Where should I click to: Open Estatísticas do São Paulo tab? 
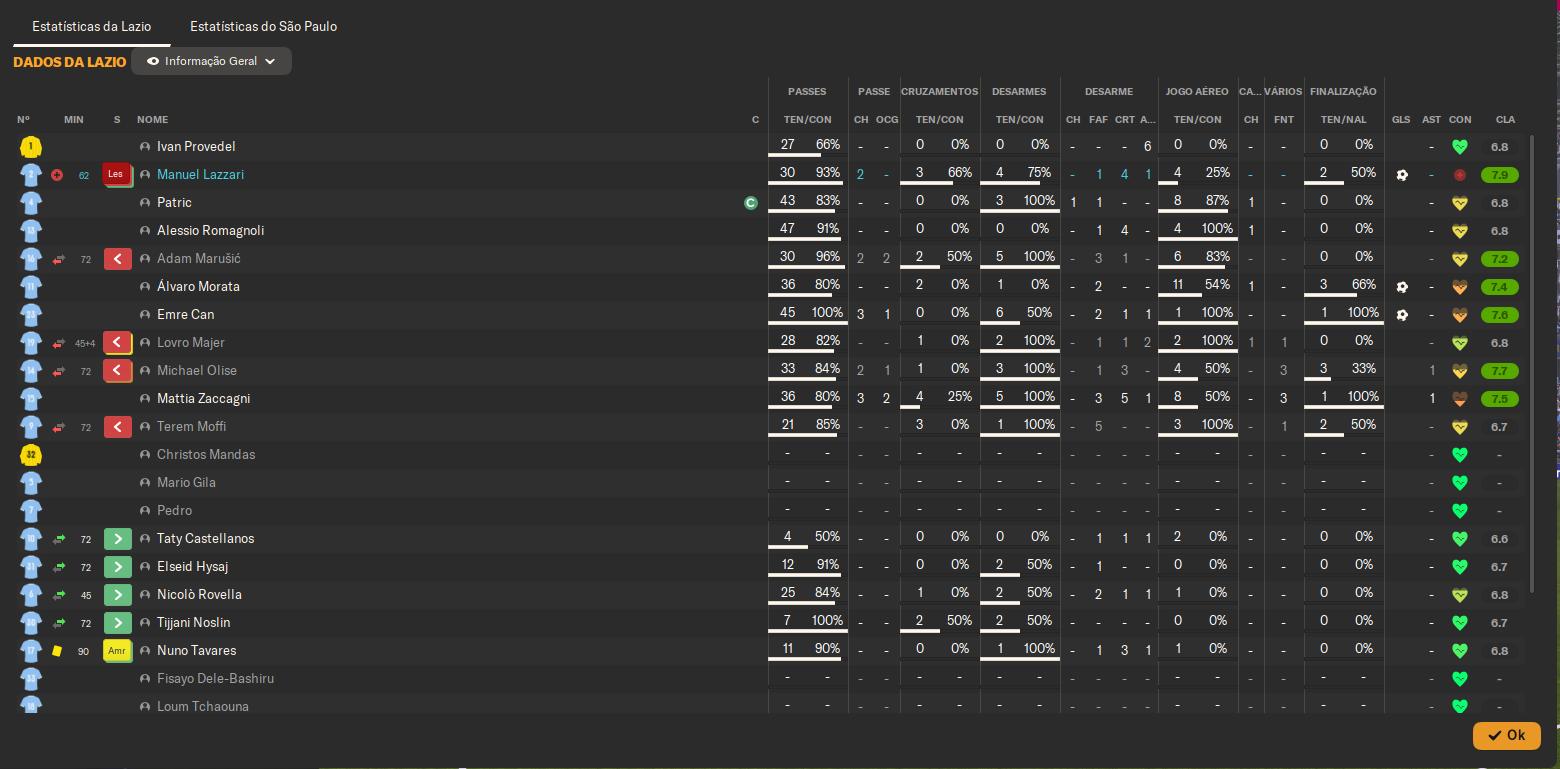pos(264,26)
